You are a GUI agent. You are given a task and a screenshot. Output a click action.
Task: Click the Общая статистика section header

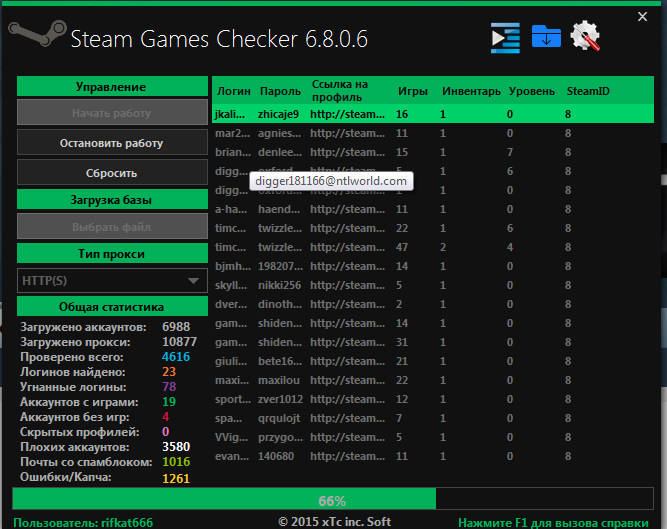pos(112,306)
